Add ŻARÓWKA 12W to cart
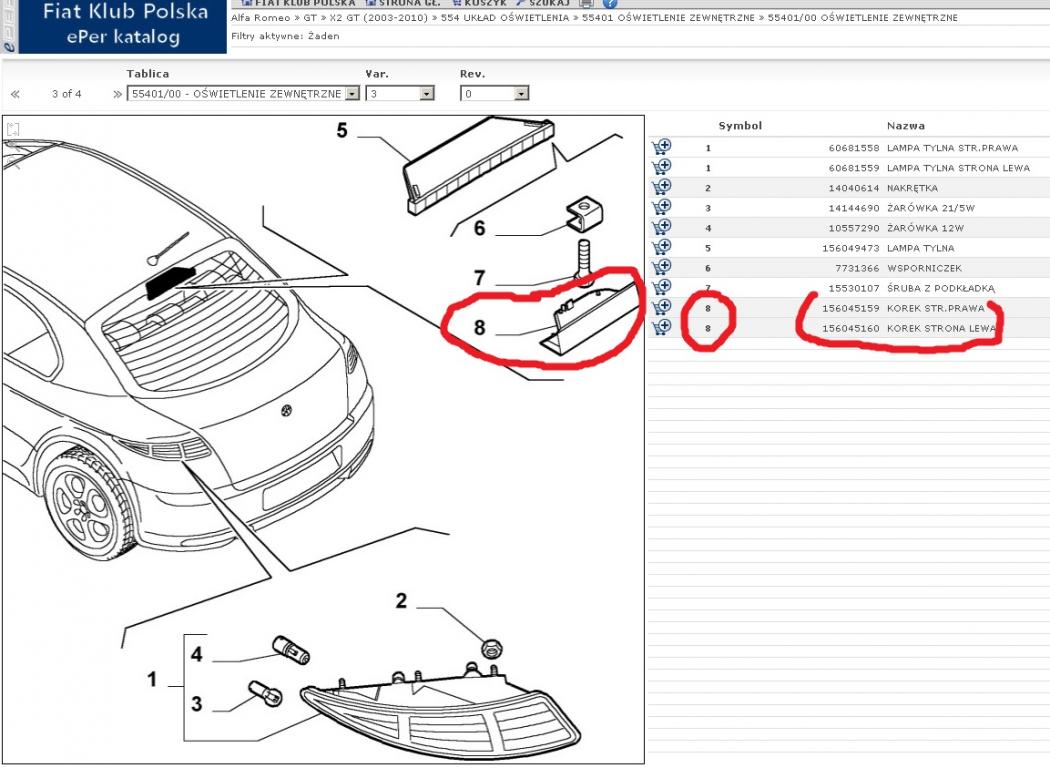 (661, 227)
